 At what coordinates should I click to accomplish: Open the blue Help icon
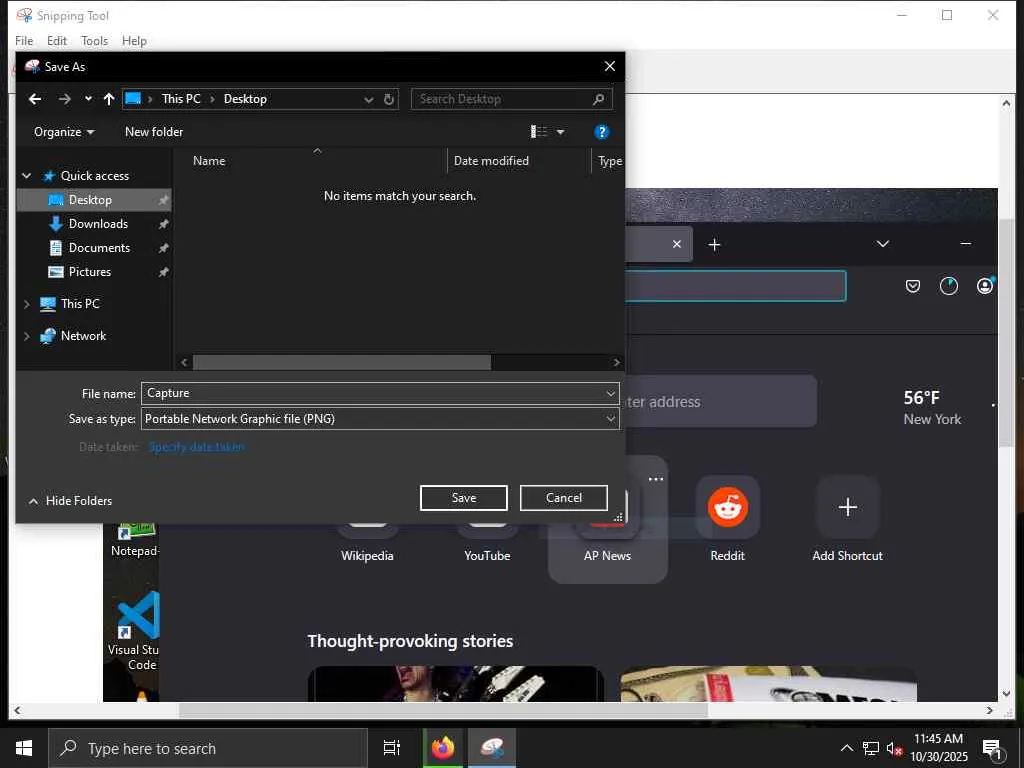601,132
